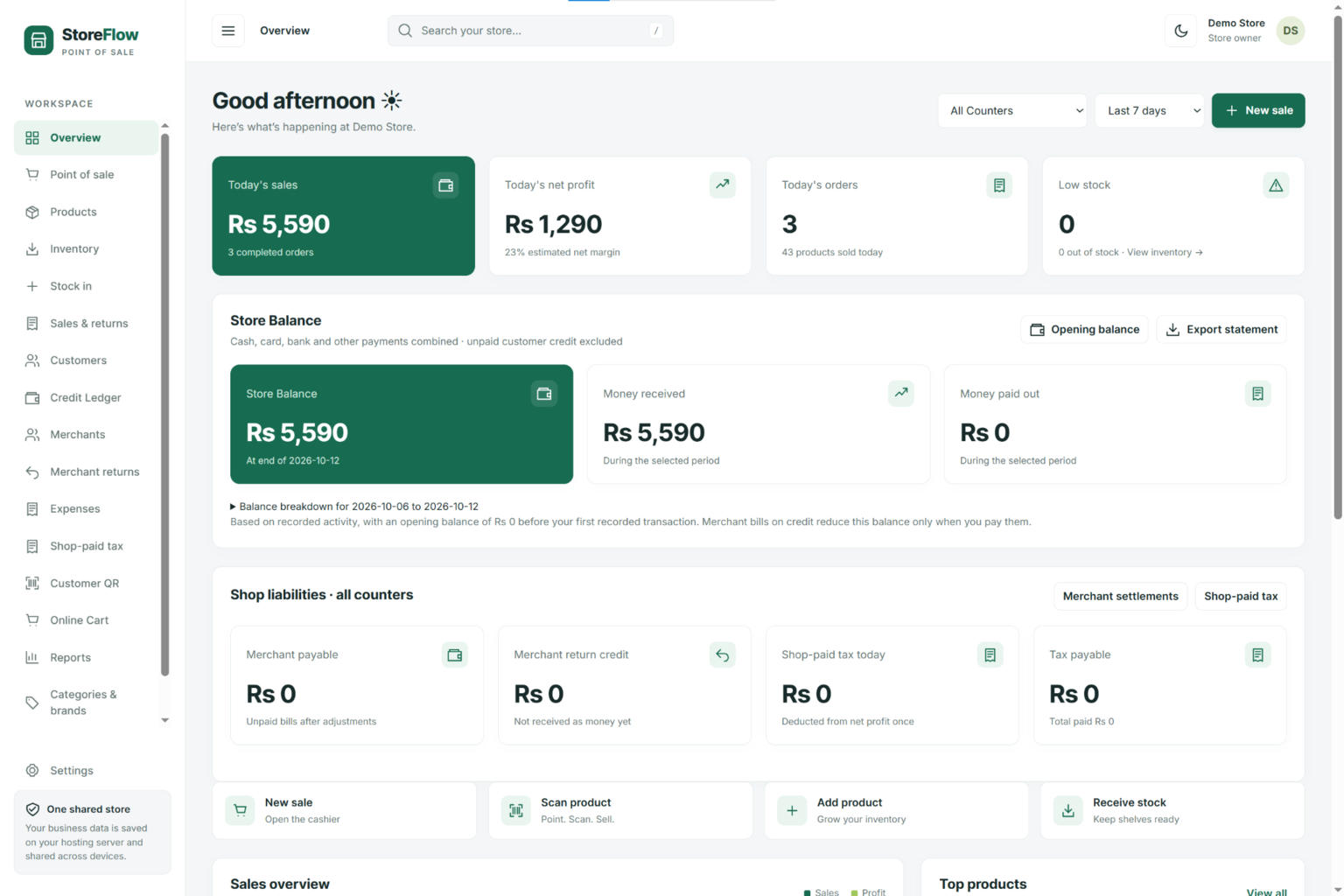
Task: Open Reports in the sidebar
Action: point(86,658)
